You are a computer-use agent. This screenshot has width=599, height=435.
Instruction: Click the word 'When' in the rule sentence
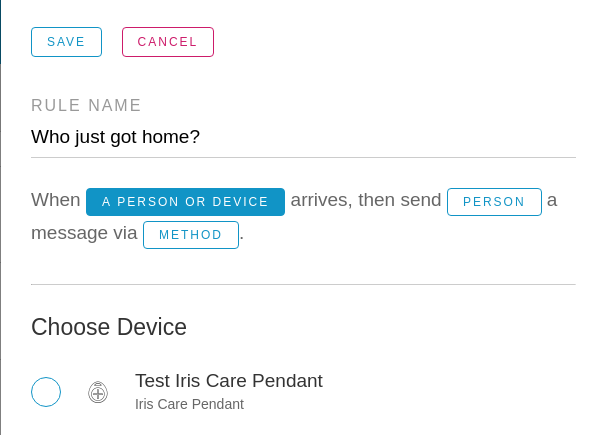point(56,200)
